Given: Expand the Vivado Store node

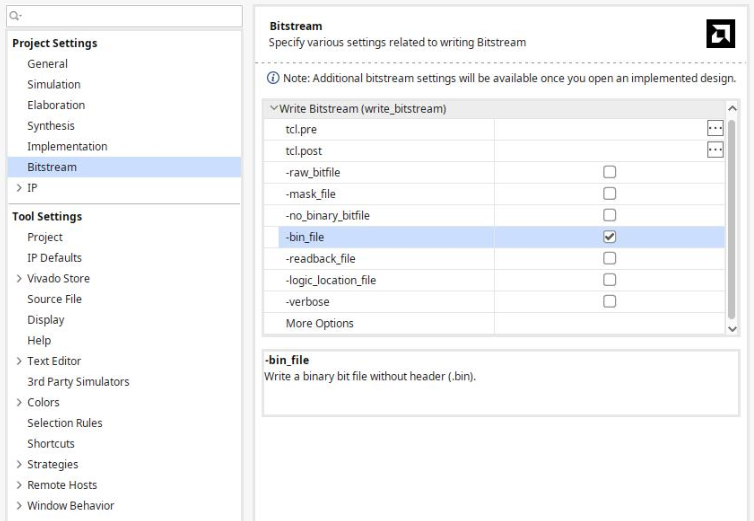Looking at the screenshot, I should coord(18,279).
